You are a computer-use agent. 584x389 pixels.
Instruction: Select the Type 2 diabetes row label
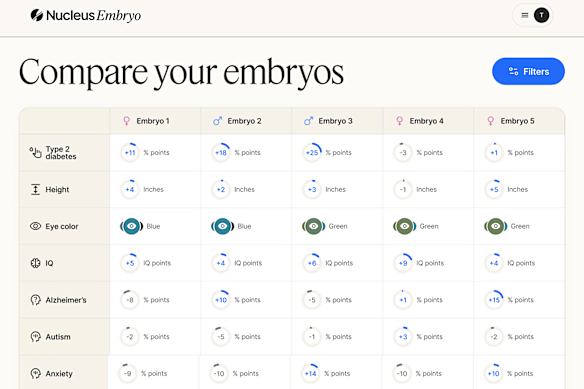[x=61, y=152]
